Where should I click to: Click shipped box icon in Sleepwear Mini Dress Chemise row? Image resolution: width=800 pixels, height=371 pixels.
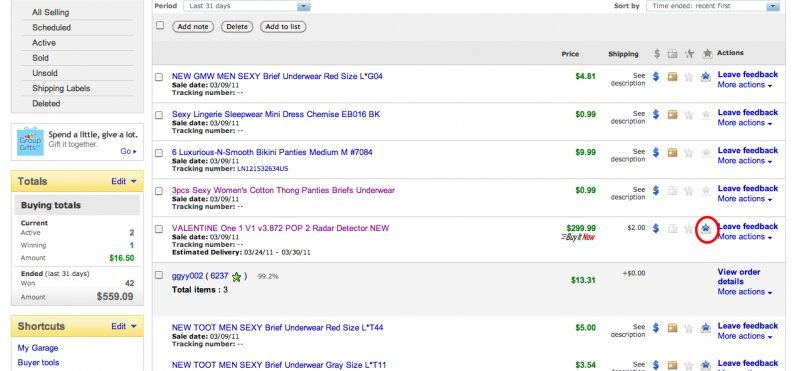click(x=672, y=115)
